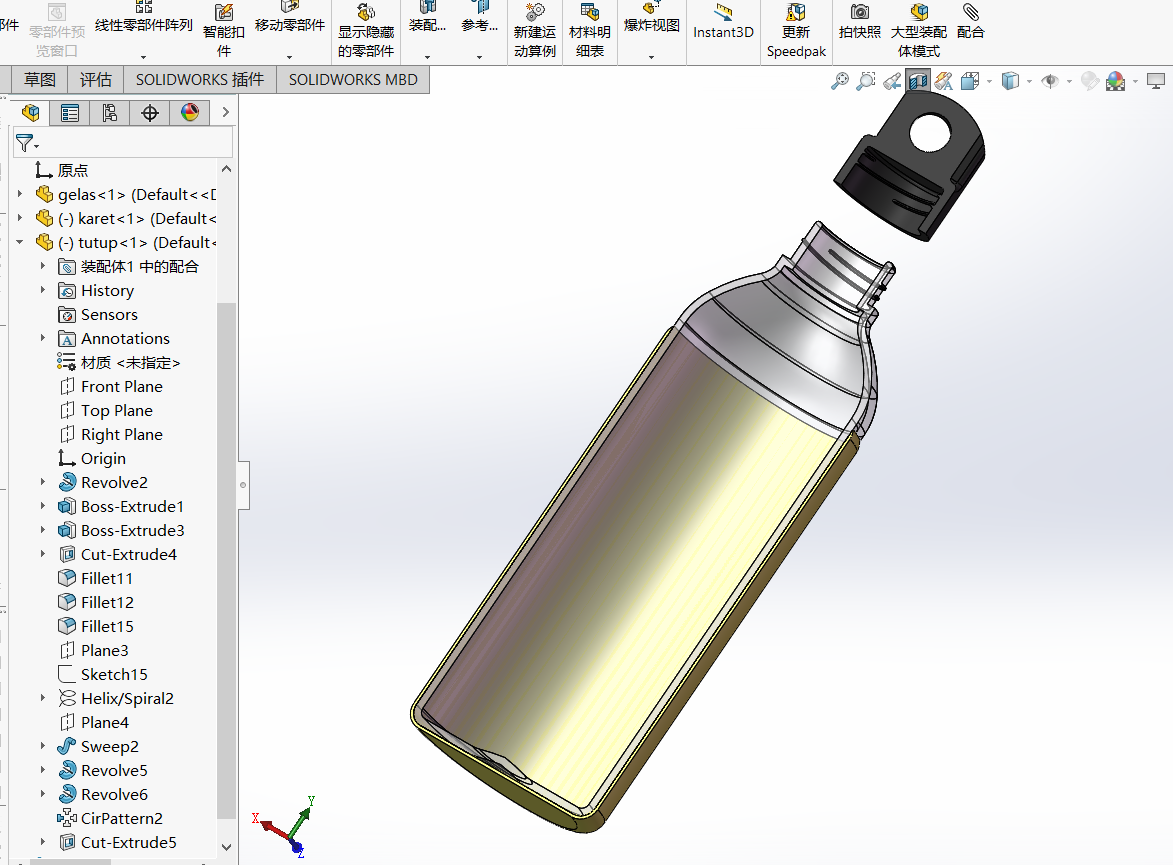Show more manager tabs with chevron

[225, 112]
